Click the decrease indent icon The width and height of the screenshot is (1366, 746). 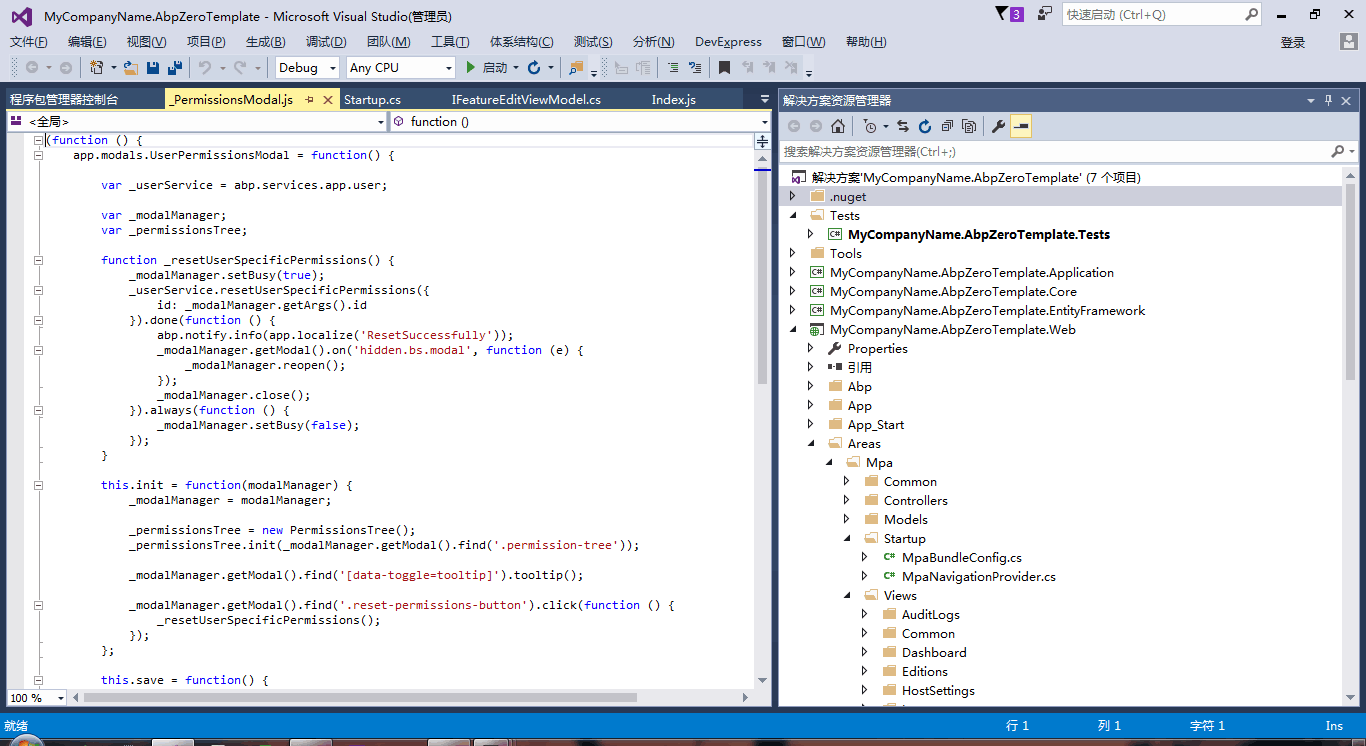[x=671, y=67]
